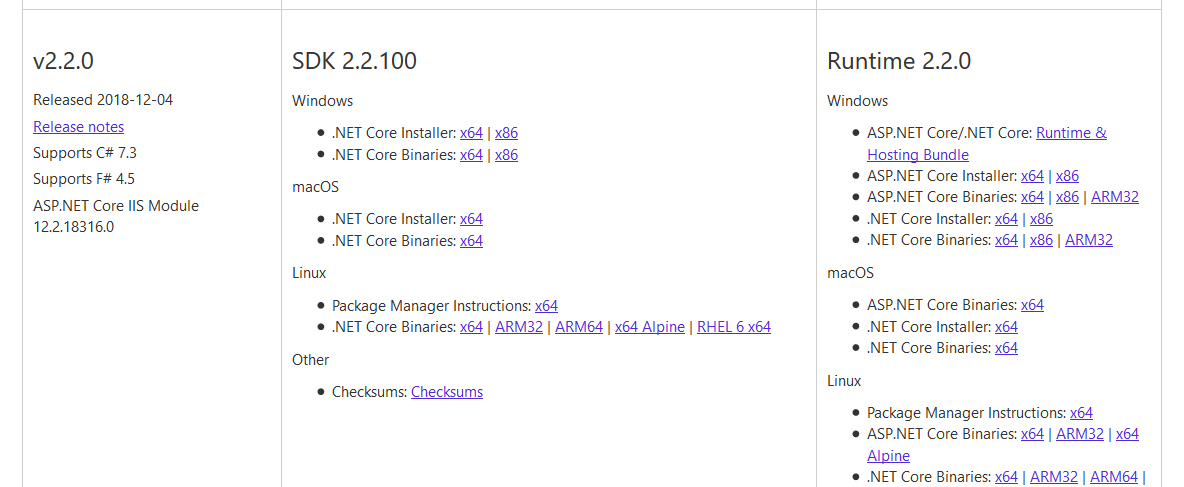Download Runtime Windows ASP.NET Core Binaries ARM32

(x=1115, y=197)
